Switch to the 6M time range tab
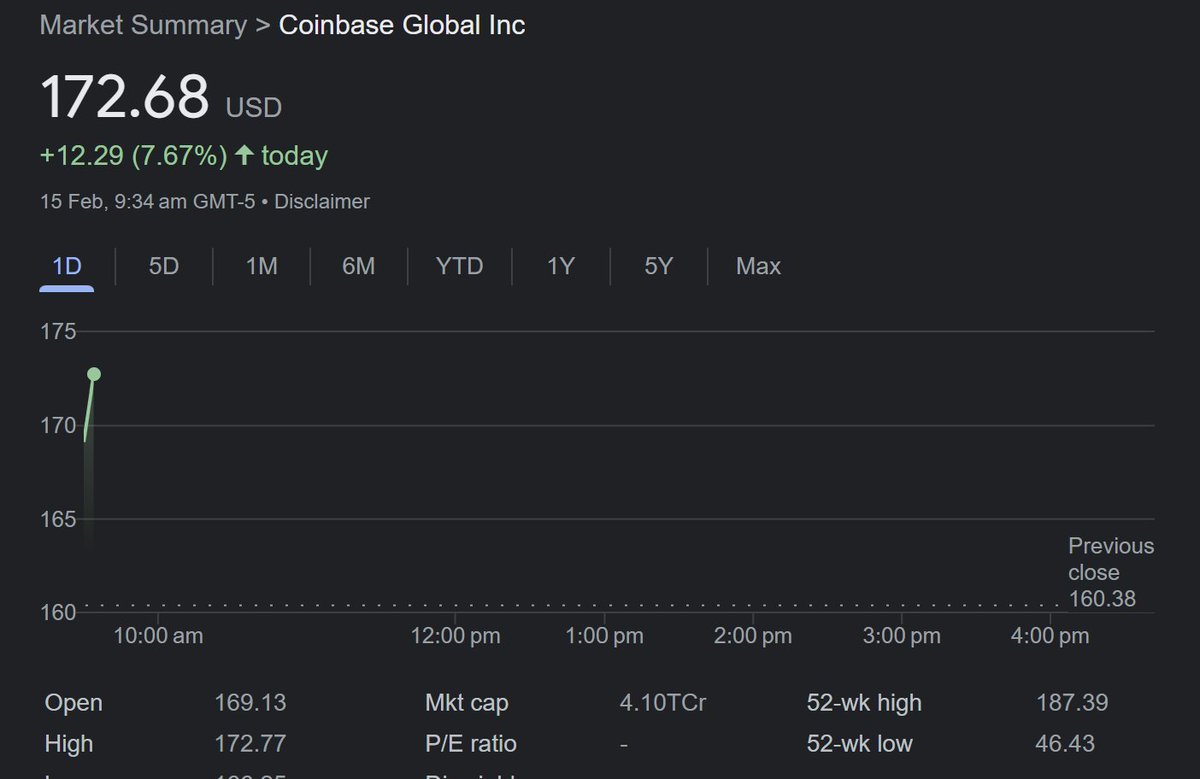 coord(358,266)
